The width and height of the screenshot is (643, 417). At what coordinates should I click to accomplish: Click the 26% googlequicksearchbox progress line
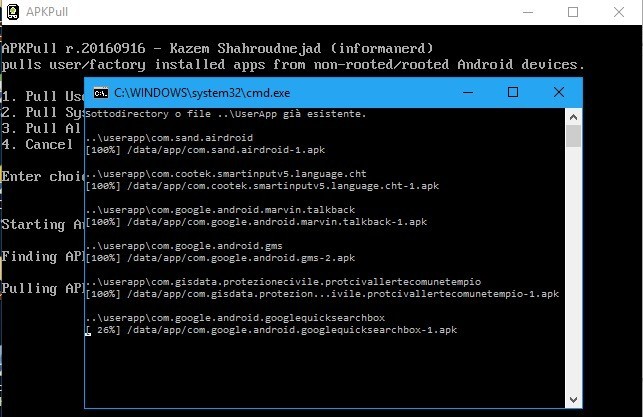tap(272, 330)
